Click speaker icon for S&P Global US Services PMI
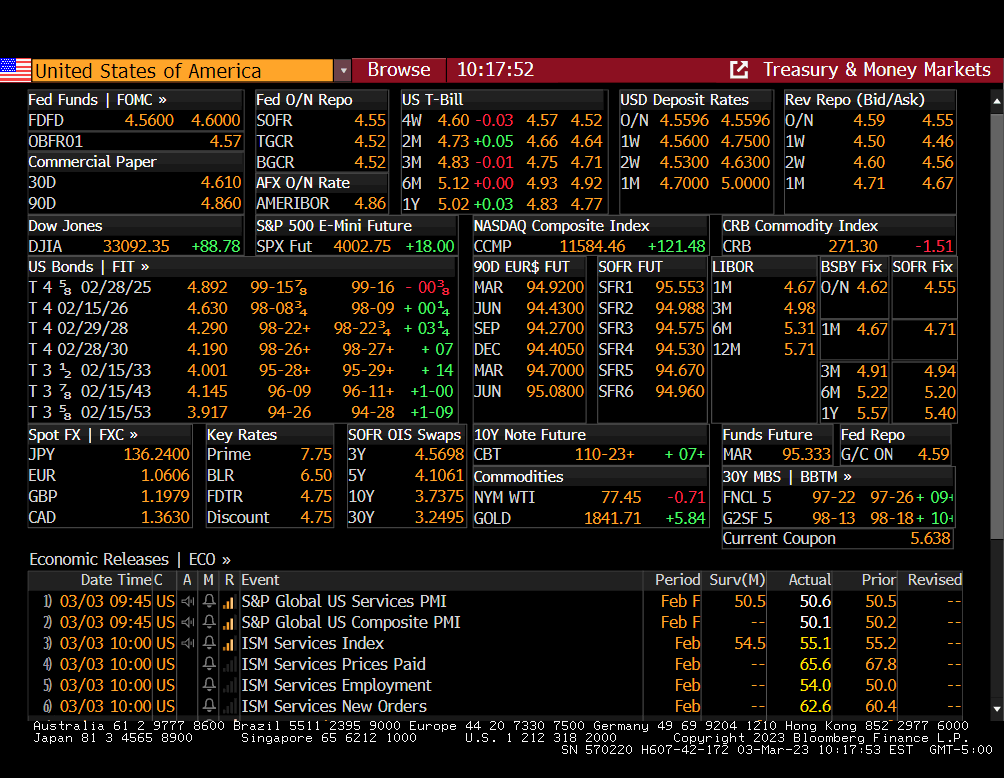Image resolution: width=1004 pixels, height=778 pixels. [x=188, y=601]
